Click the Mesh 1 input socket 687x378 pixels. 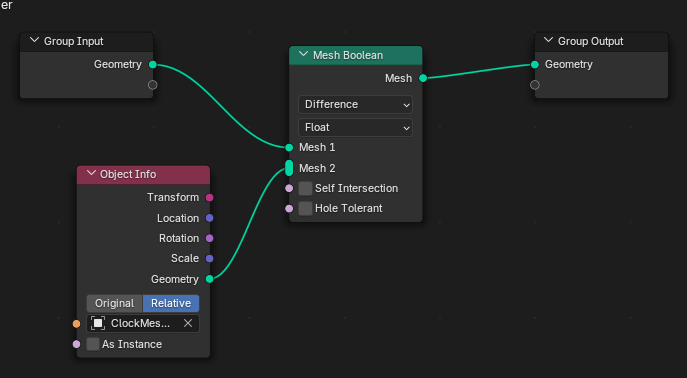click(x=289, y=148)
